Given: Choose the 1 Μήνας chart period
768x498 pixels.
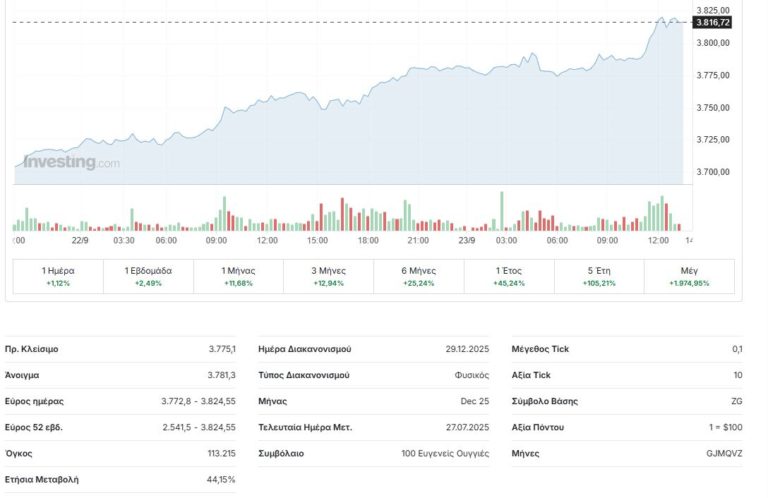Looking at the screenshot, I should coord(238,276).
